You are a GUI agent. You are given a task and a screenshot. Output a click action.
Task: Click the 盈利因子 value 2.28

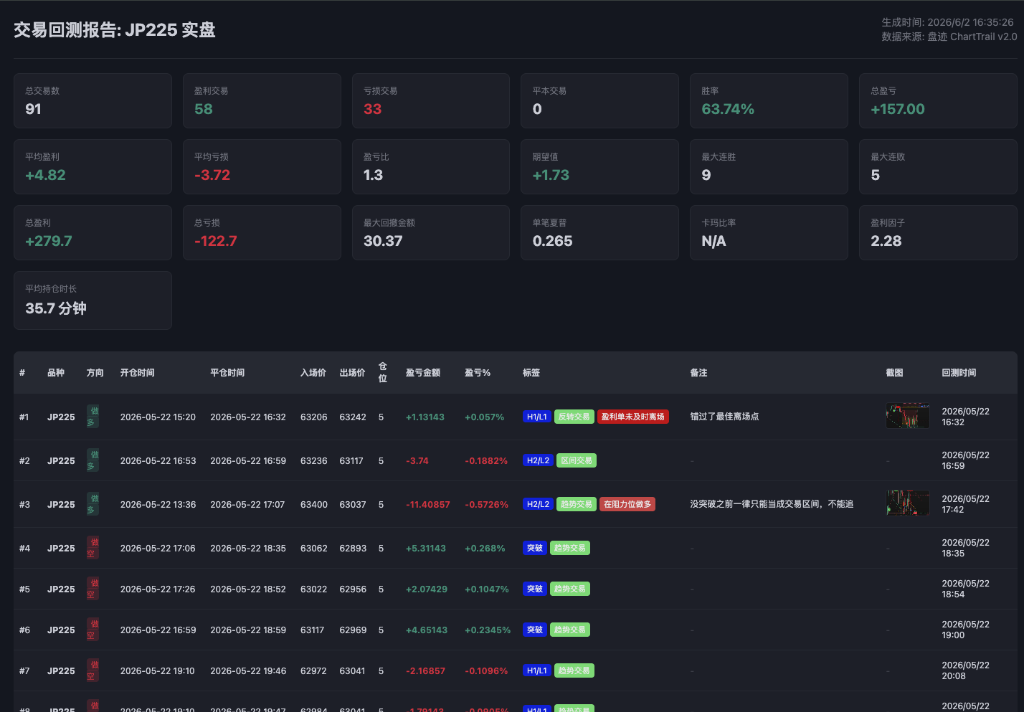[886, 241]
